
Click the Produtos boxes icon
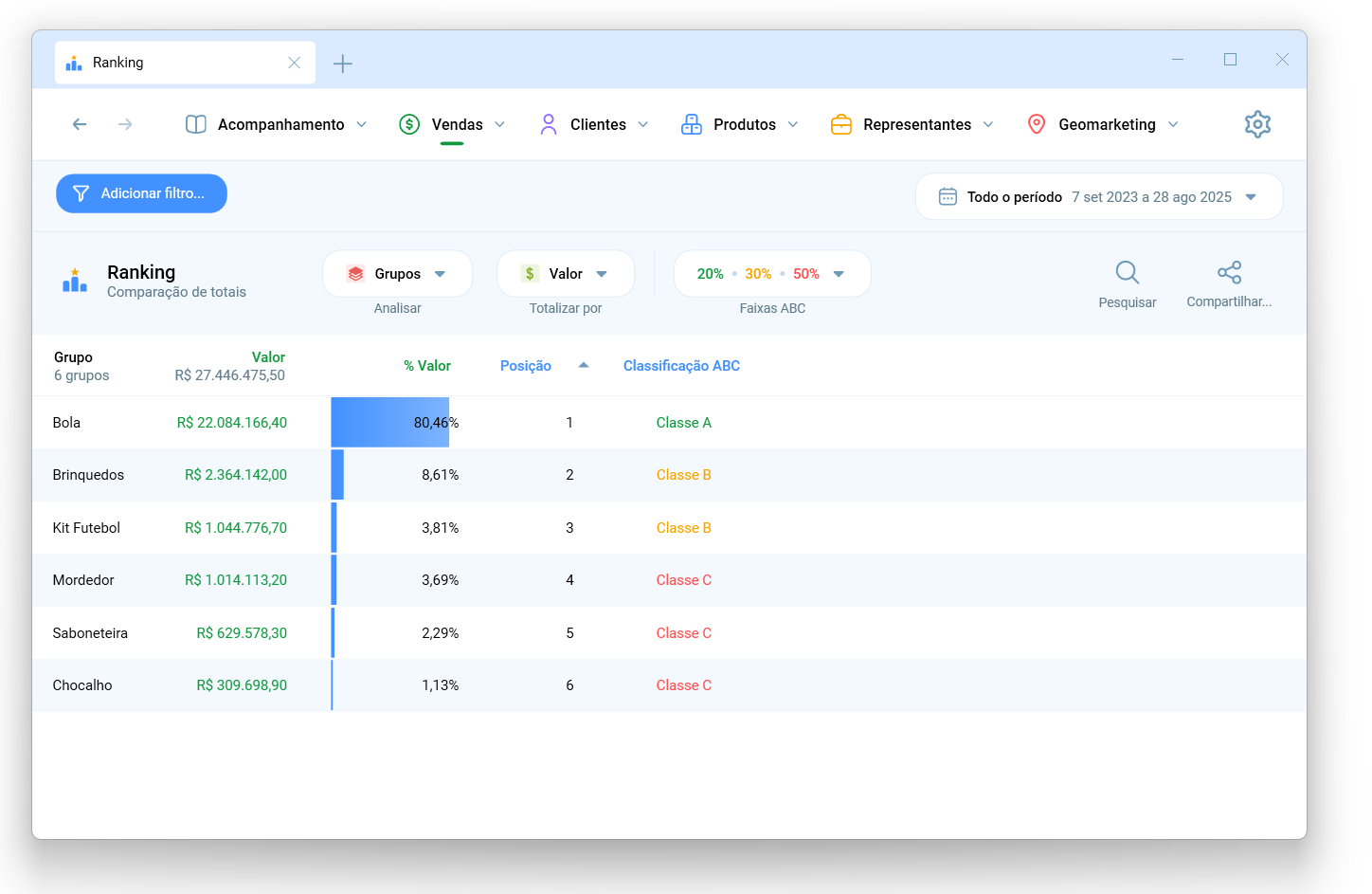click(692, 124)
